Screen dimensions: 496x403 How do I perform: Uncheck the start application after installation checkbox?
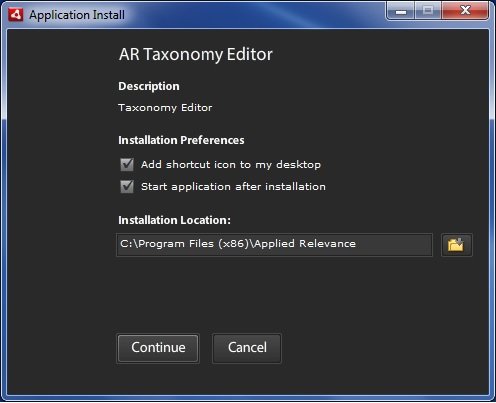click(x=127, y=187)
